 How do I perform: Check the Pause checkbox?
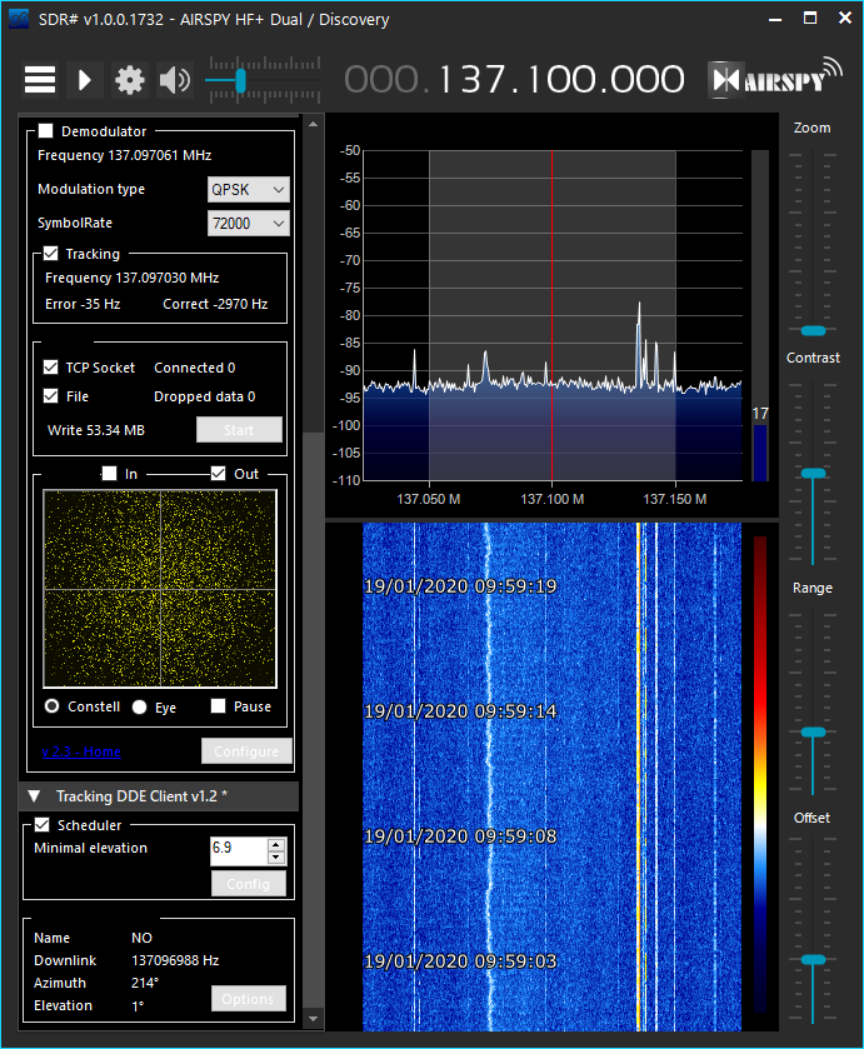tap(218, 706)
